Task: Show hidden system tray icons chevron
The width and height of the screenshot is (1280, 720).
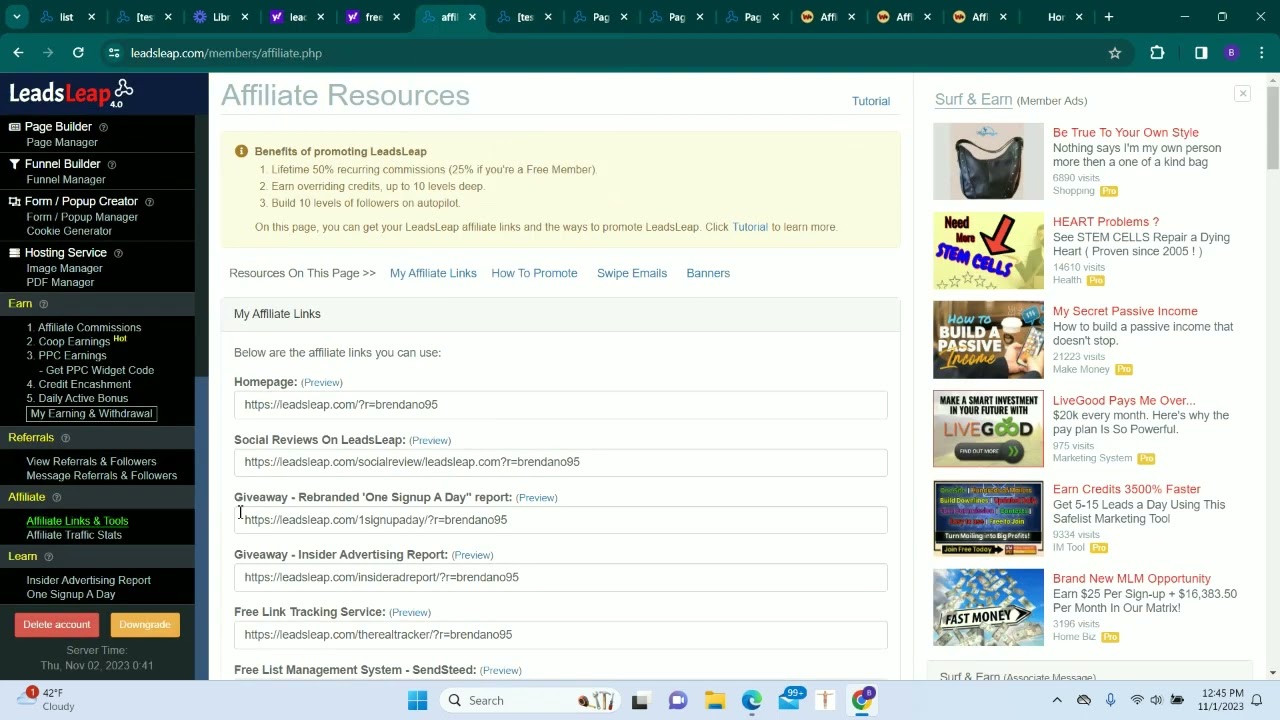Action: coord(1057,700)
